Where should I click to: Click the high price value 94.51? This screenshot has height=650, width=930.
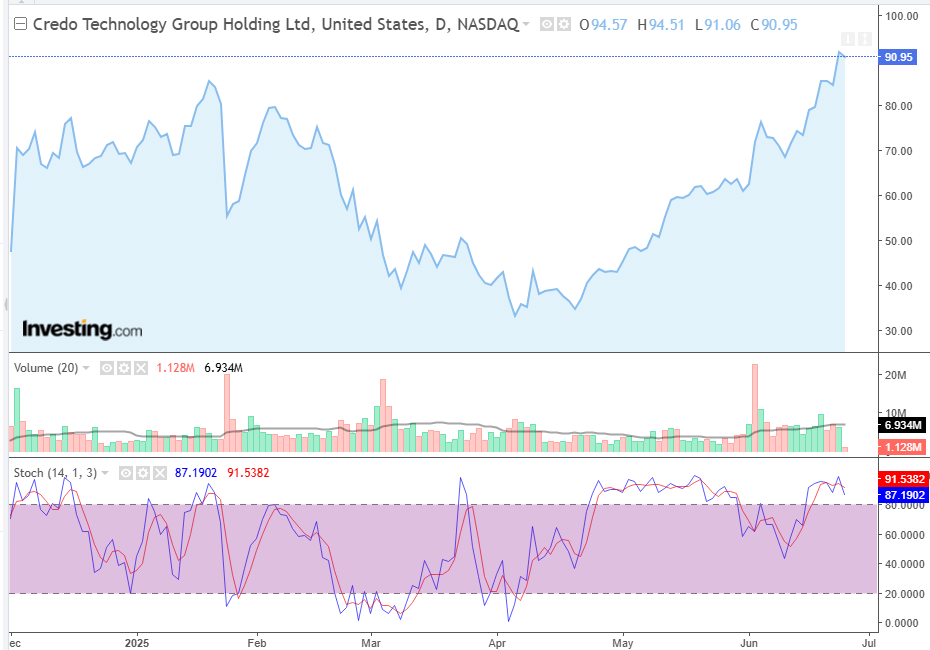tap(667, 25)
